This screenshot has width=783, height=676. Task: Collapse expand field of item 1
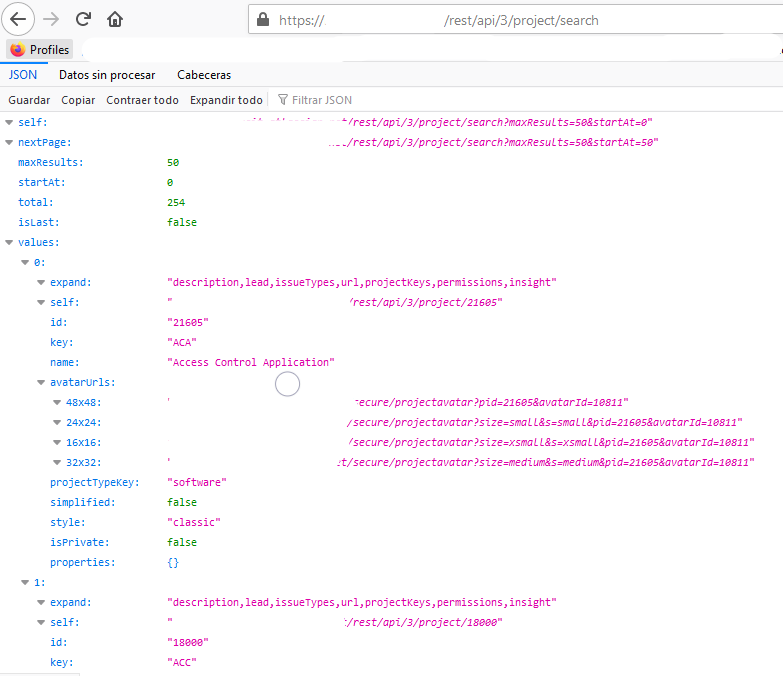[41, 602]
